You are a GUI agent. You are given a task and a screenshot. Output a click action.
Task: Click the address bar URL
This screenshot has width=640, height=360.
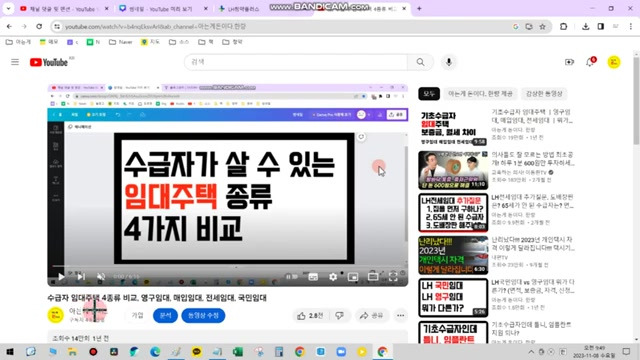click(x=156, y=27)
